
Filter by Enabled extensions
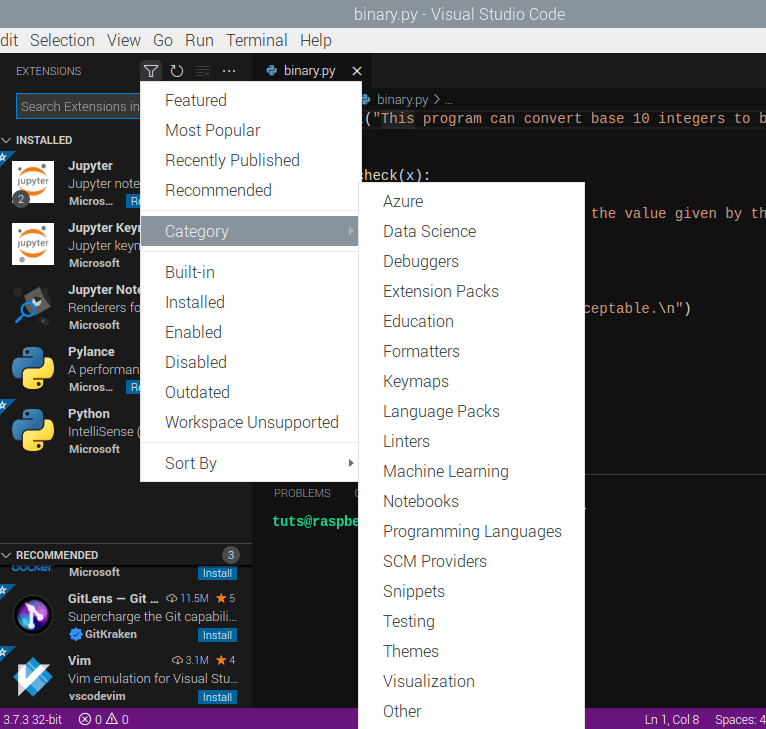(x=249, y=332)
